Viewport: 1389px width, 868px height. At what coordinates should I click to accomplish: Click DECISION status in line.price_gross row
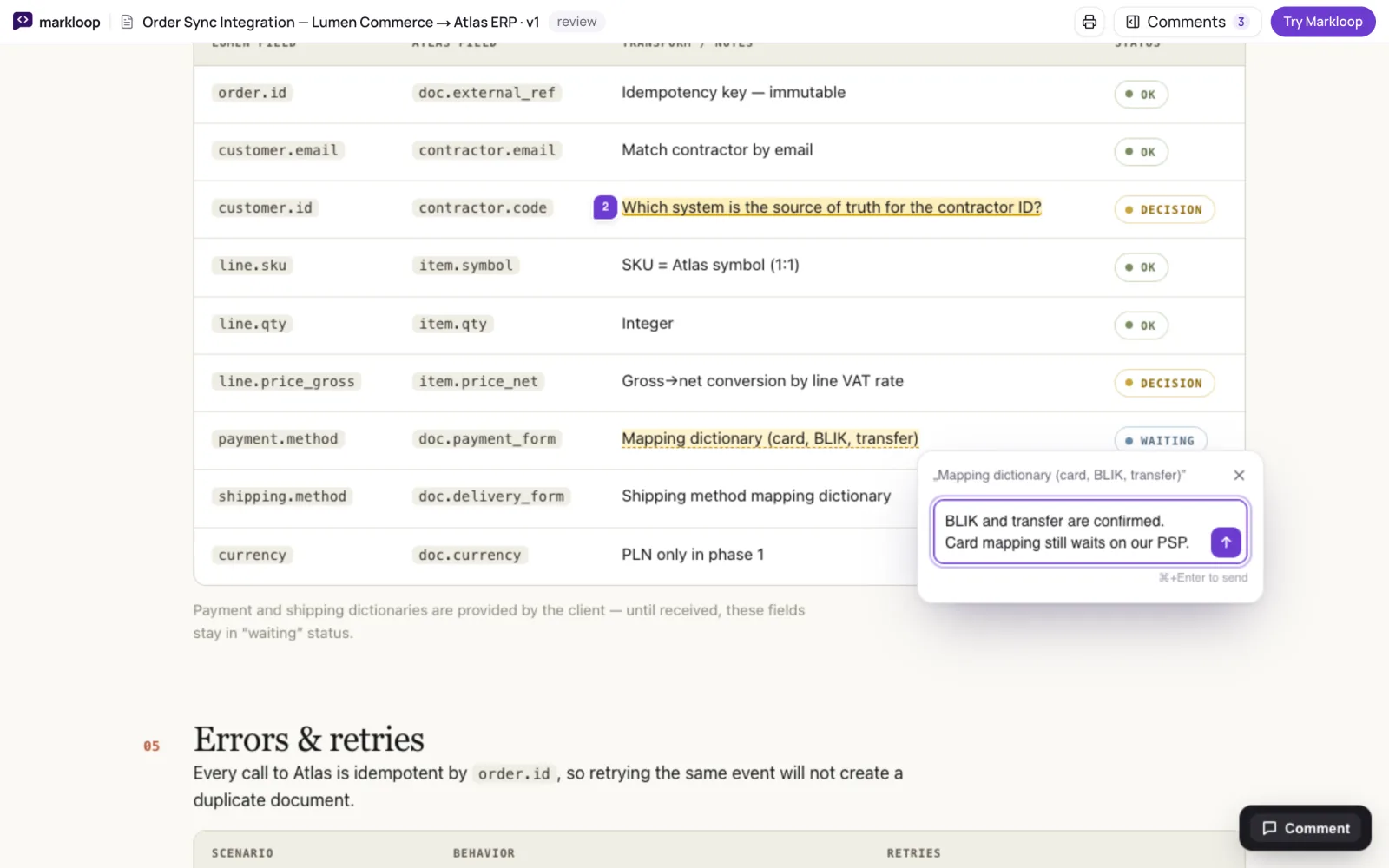tap(1164, 383)
